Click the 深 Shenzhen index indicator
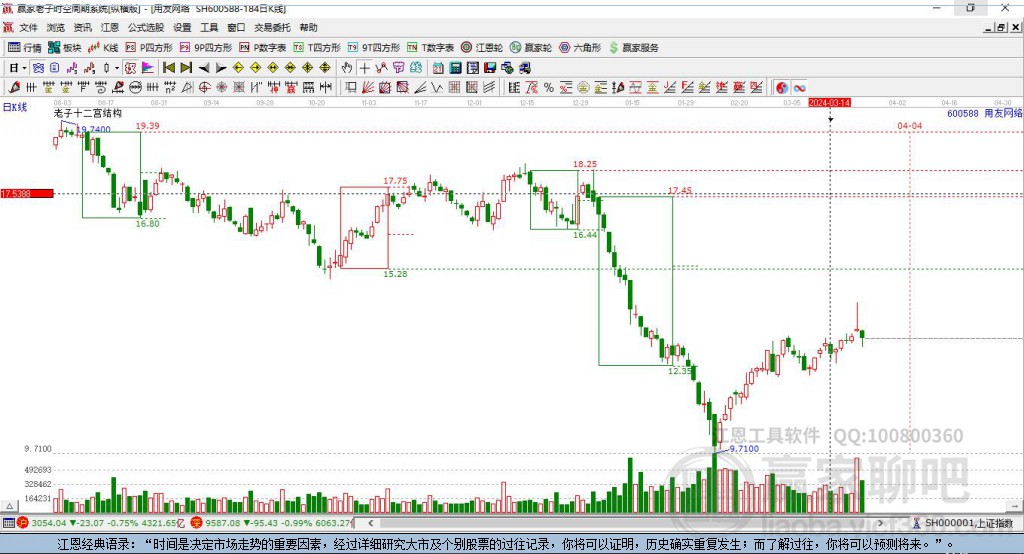Viewport: 1024px width, 554px height. pyautogui.click(x=196, y=523)
